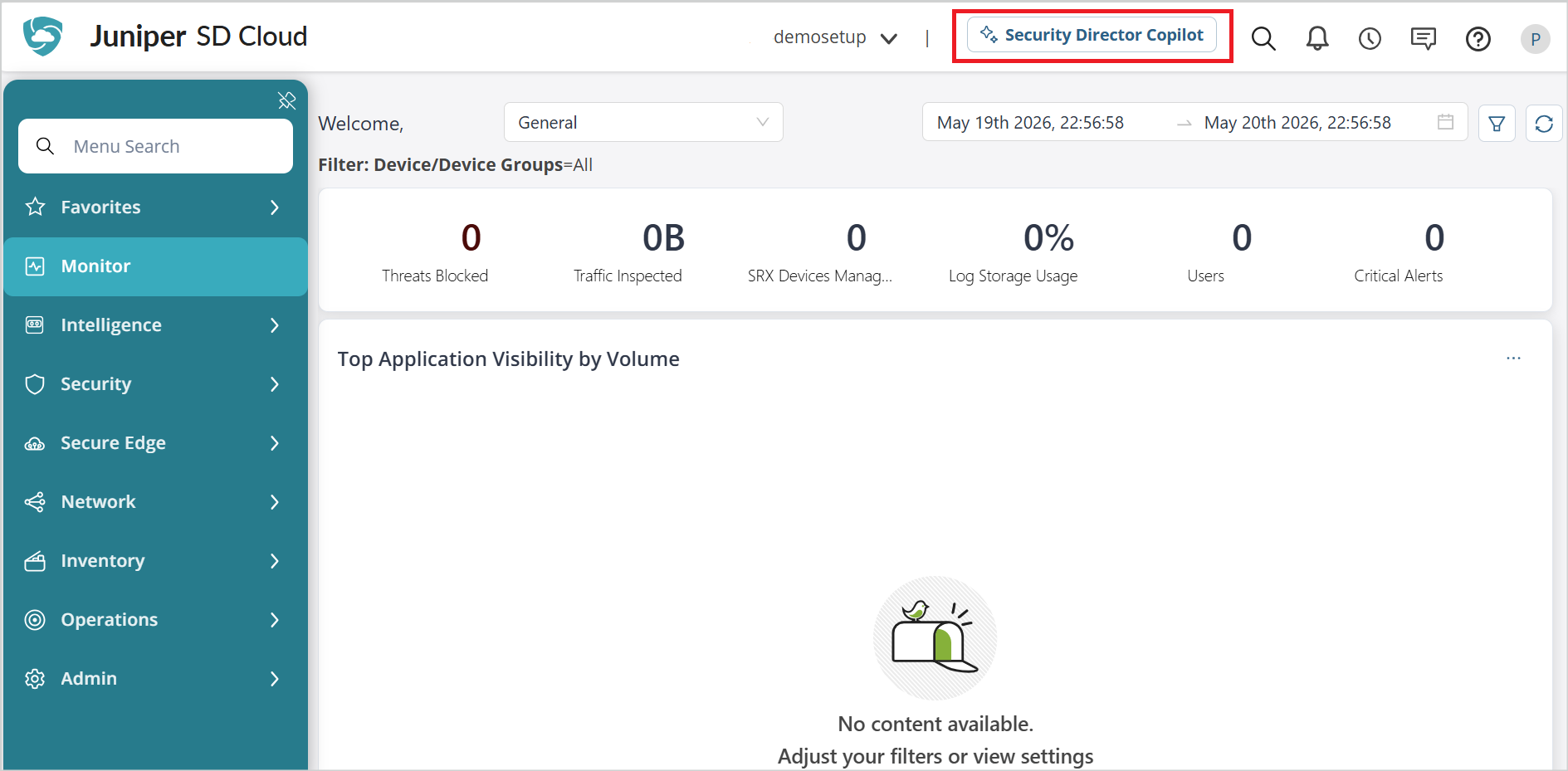Click the Operations target icon
1568x771 pixels.
click(35, 620)
